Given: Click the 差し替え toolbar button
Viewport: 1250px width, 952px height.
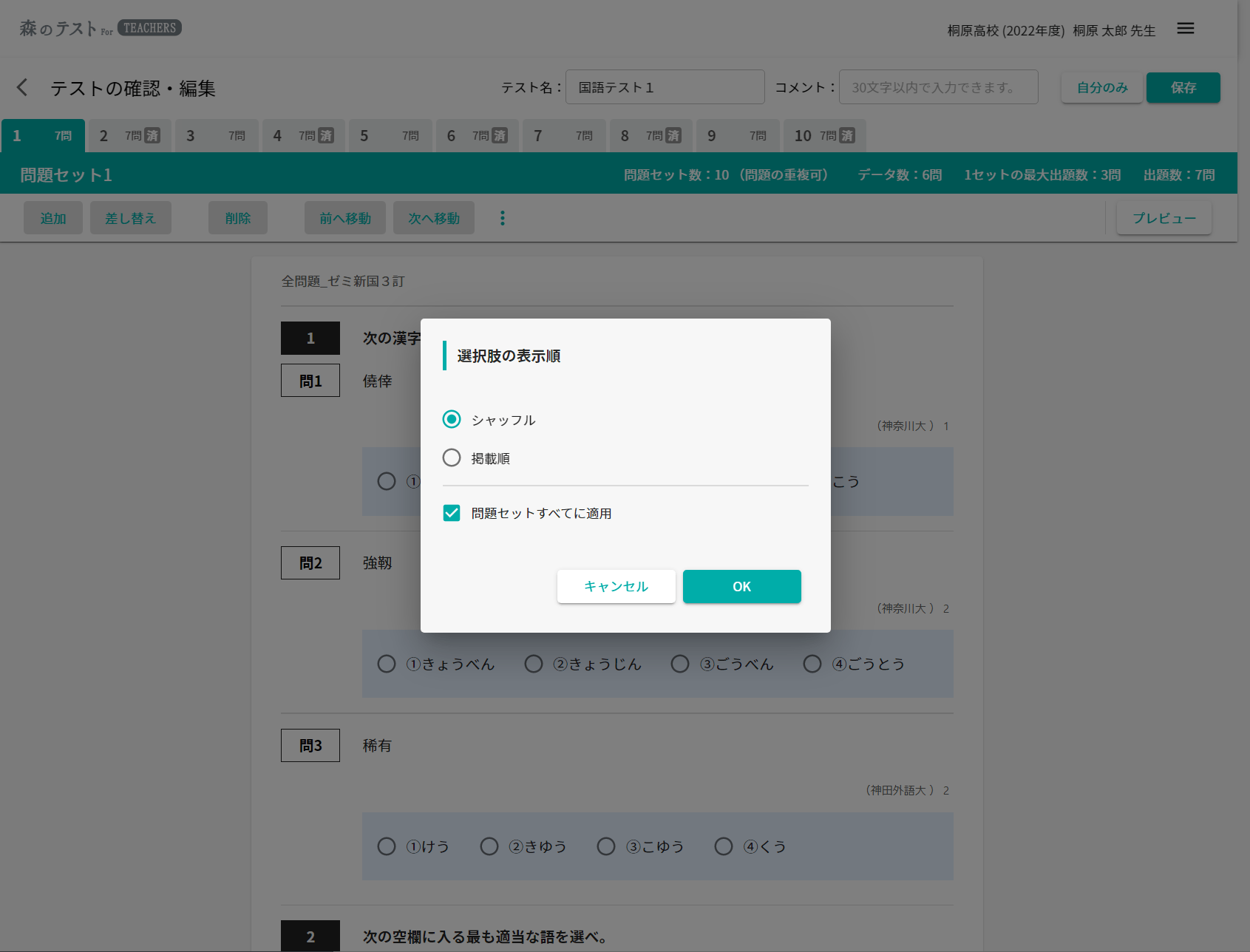Looking at the screenshot, I should (x=130, y=218).
